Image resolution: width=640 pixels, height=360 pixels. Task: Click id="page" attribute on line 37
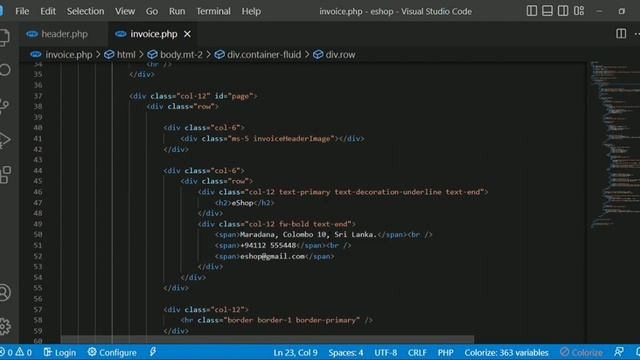coord(233,96)
